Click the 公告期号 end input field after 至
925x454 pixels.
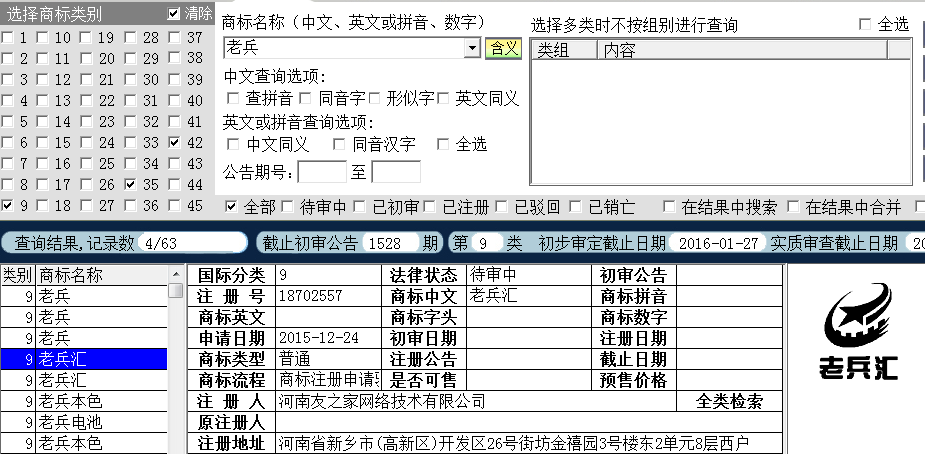(x=396, y=172)
